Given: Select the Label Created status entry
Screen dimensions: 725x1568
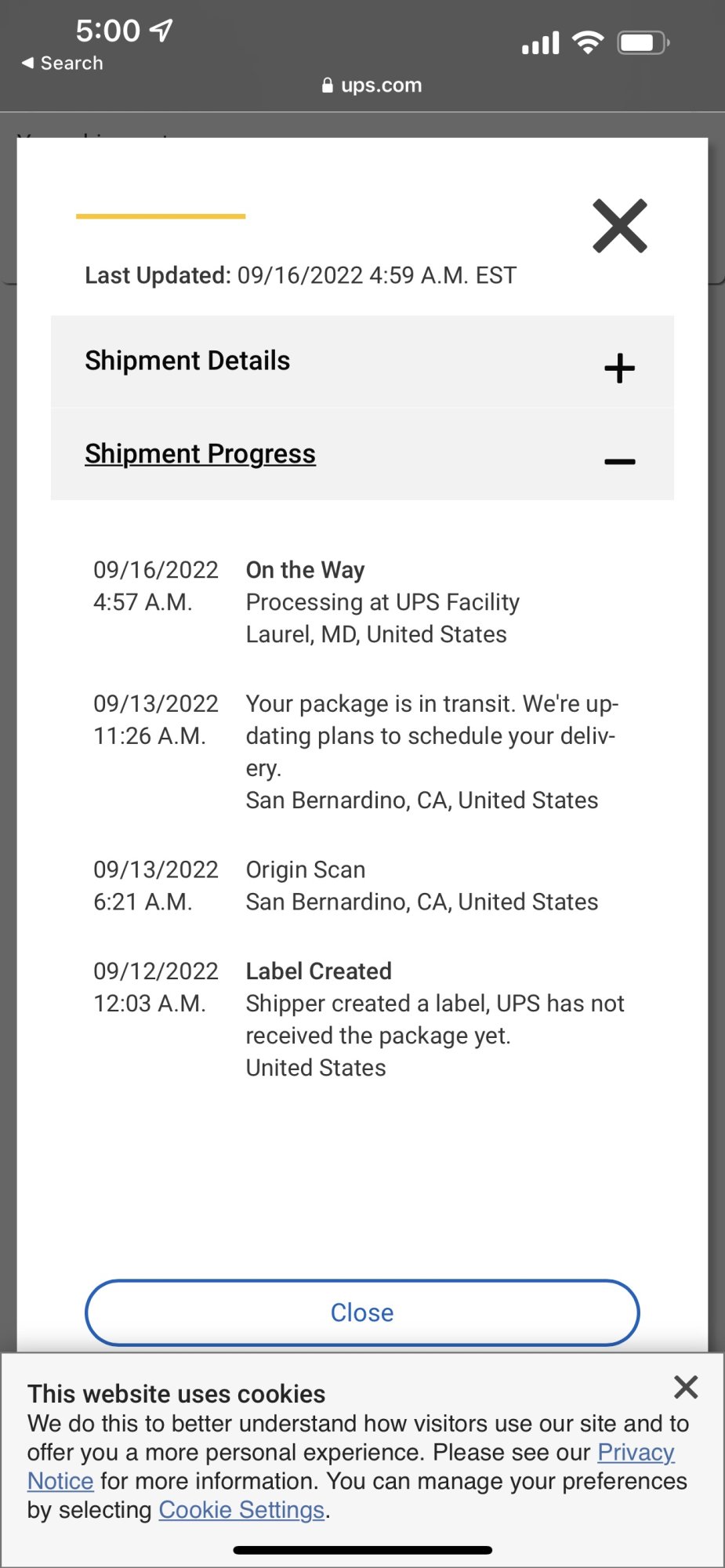Looking at the screenshot, I should coord(362,1019).
